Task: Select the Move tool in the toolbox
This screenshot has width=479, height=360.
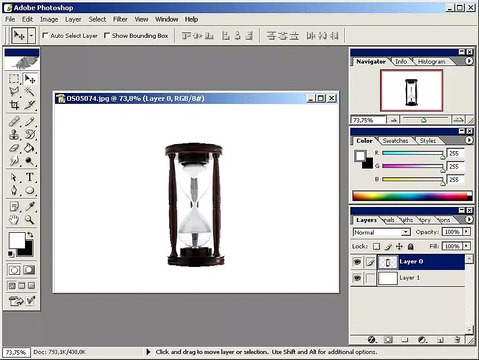Action: coord(30,79)
